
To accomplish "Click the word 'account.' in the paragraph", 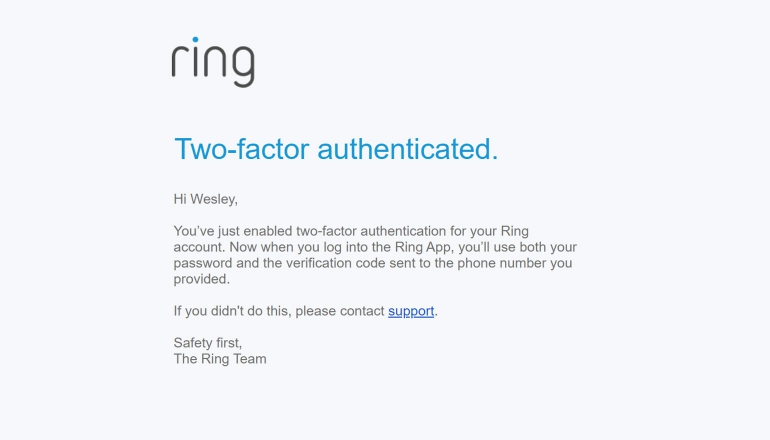I will [200, 247].
